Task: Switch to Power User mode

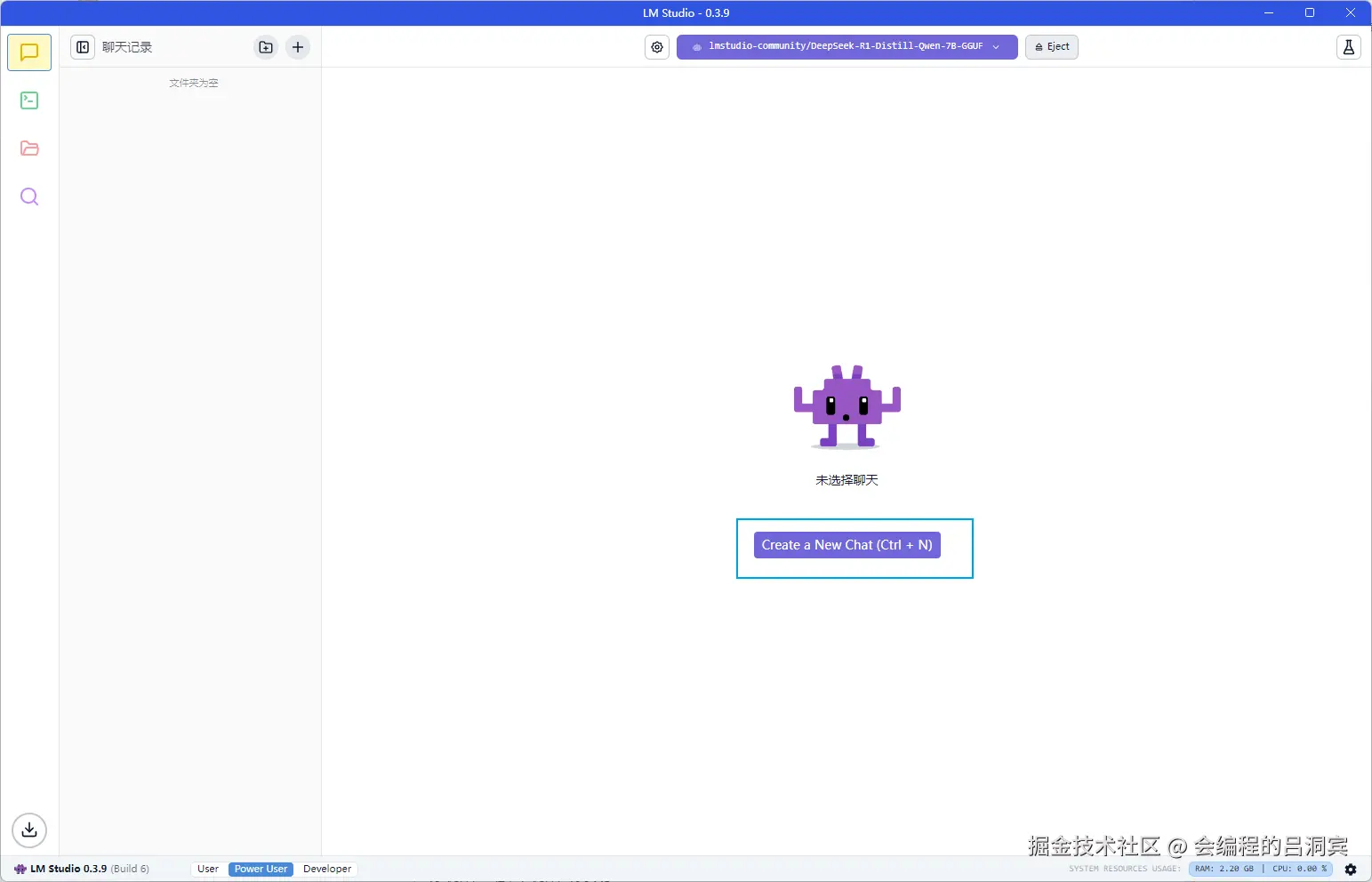Action: [x=259, y=869]
